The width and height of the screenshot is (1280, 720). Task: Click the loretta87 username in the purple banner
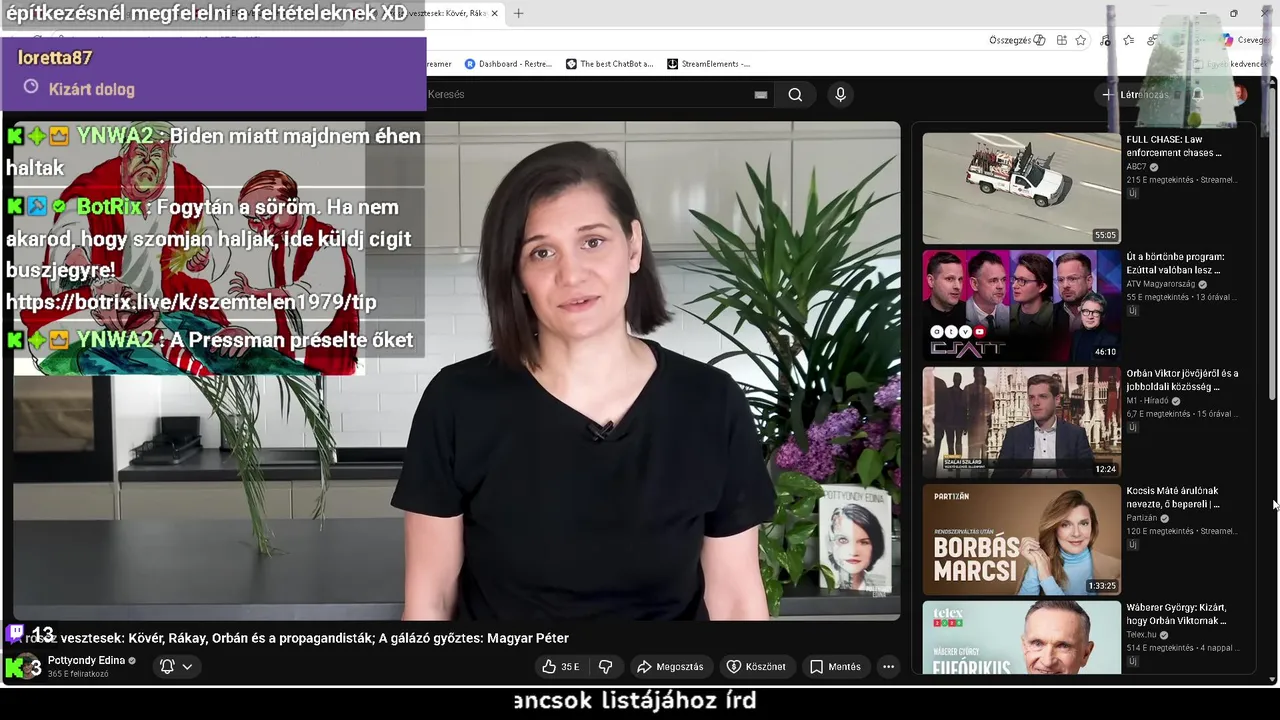click(x=55, y=58)
